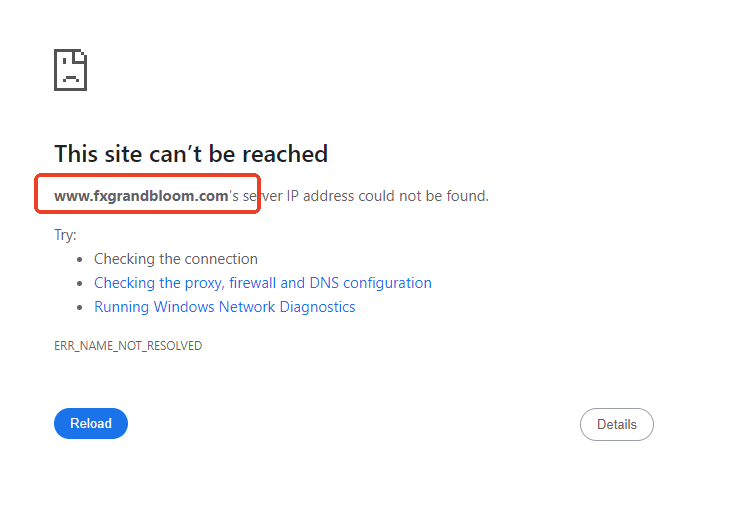
Task: Click the "Try:" label
Action: click(x=65, y=235)
